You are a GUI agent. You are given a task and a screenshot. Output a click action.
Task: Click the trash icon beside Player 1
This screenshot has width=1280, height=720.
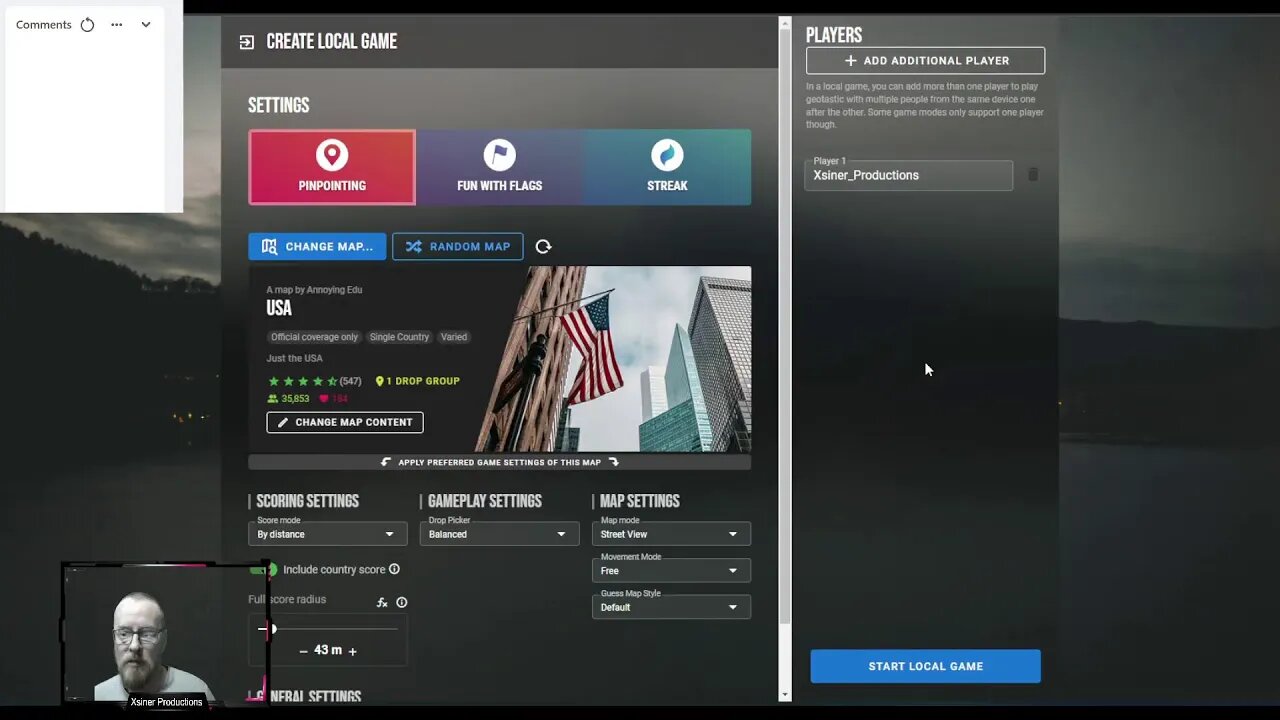pyautogui.click(x=1033, y=175)
